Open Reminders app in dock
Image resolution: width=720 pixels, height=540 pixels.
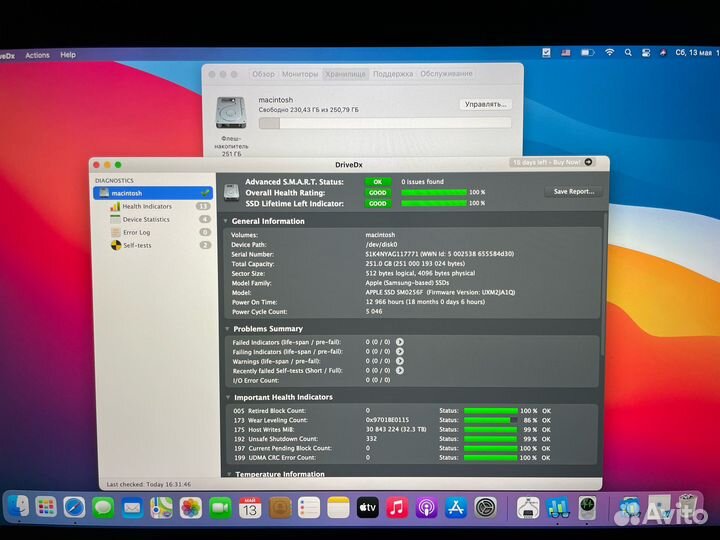(309, 508)
